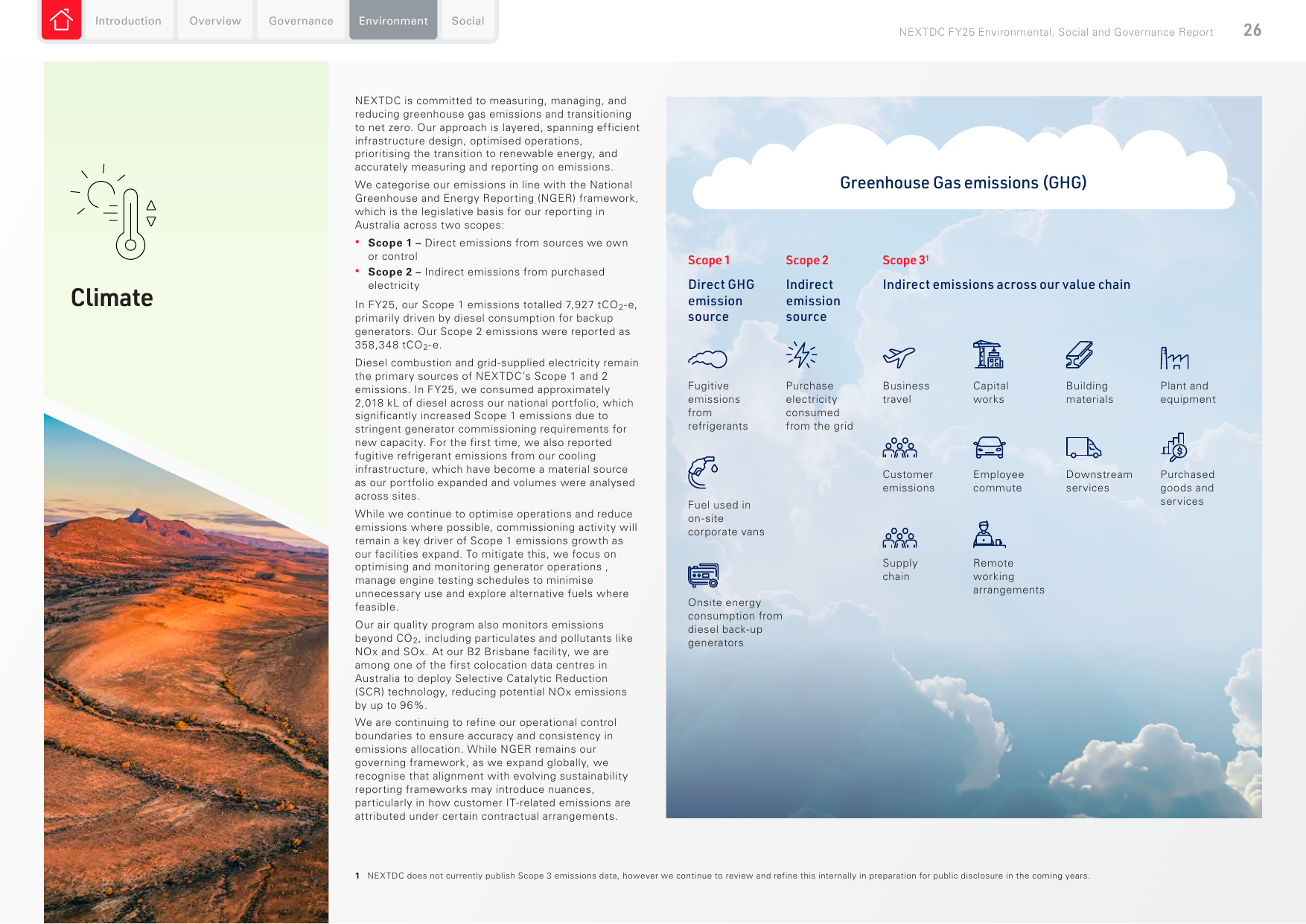Click the employee commute car icon
The height and width of the screenshot is (924, 1306).
pyautogui.click(x=990, y=447)
